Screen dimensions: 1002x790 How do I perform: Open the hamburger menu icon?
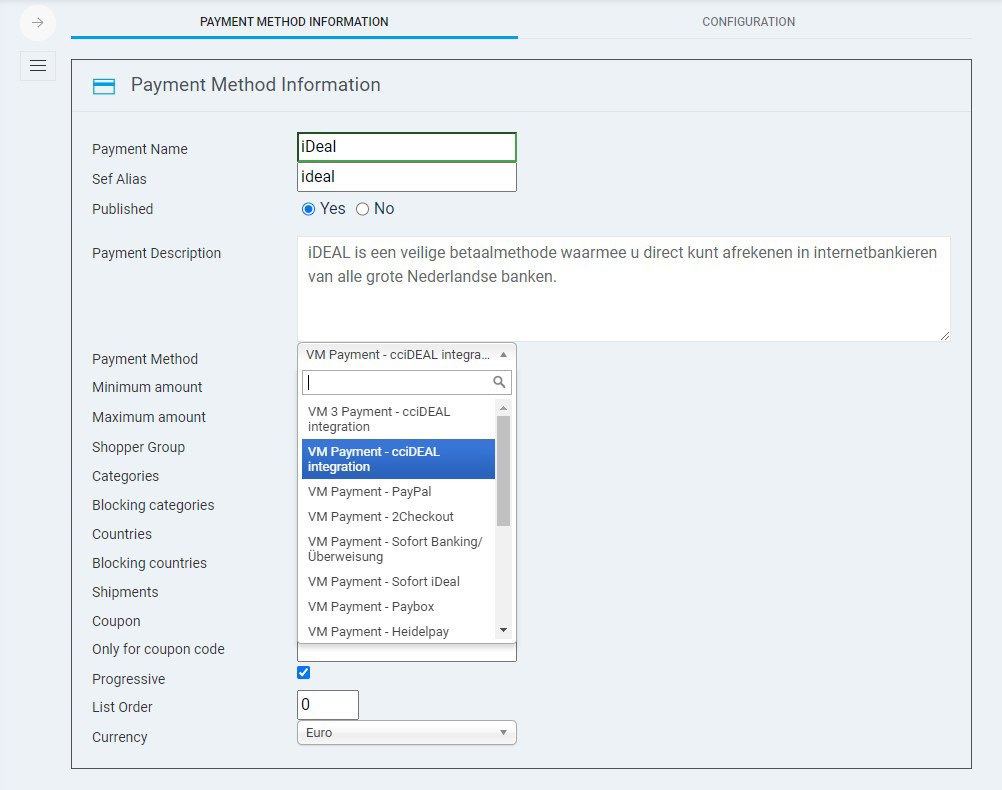pyautogui.click(x=38, y=66)
